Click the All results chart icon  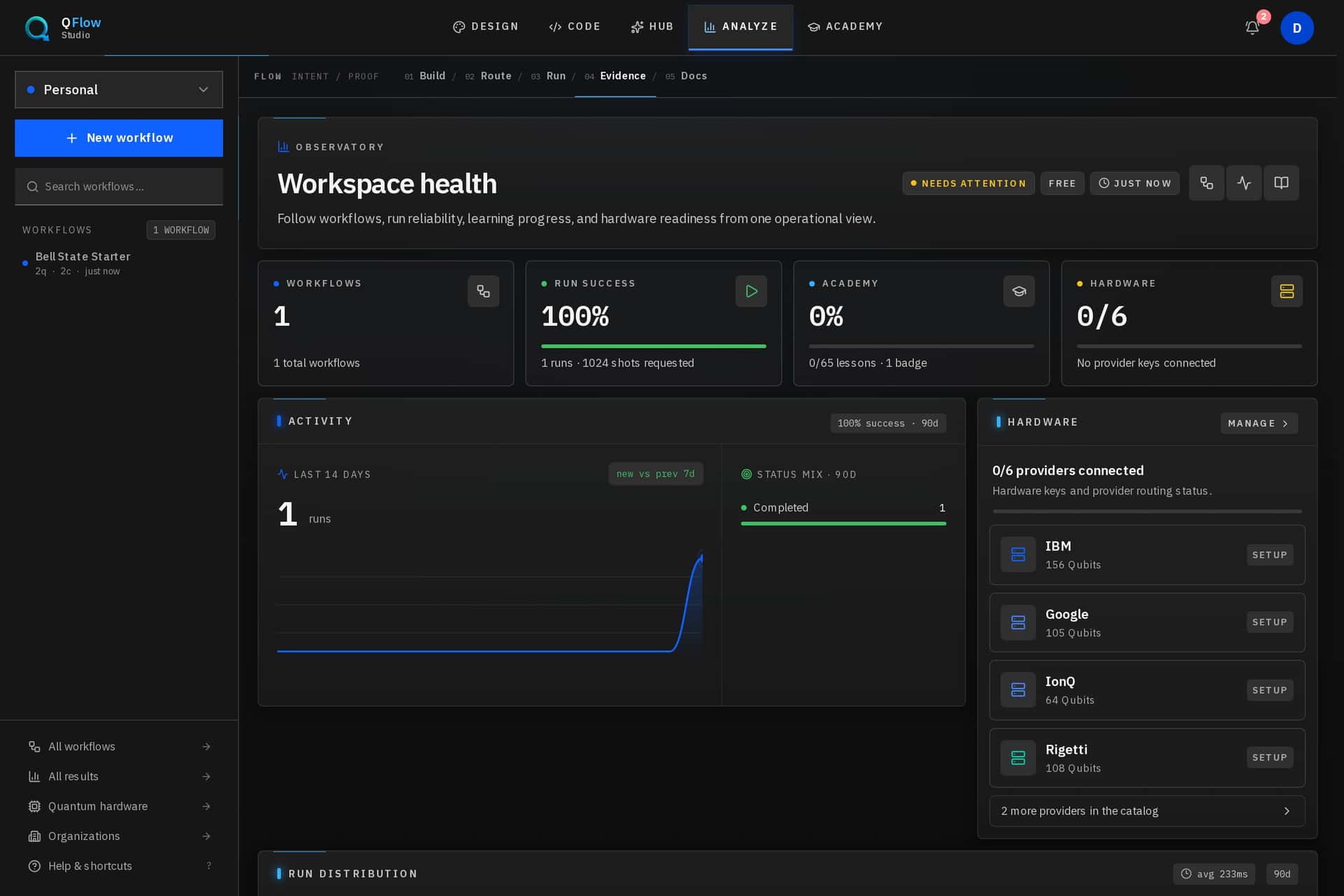click(x=34, y=776)
